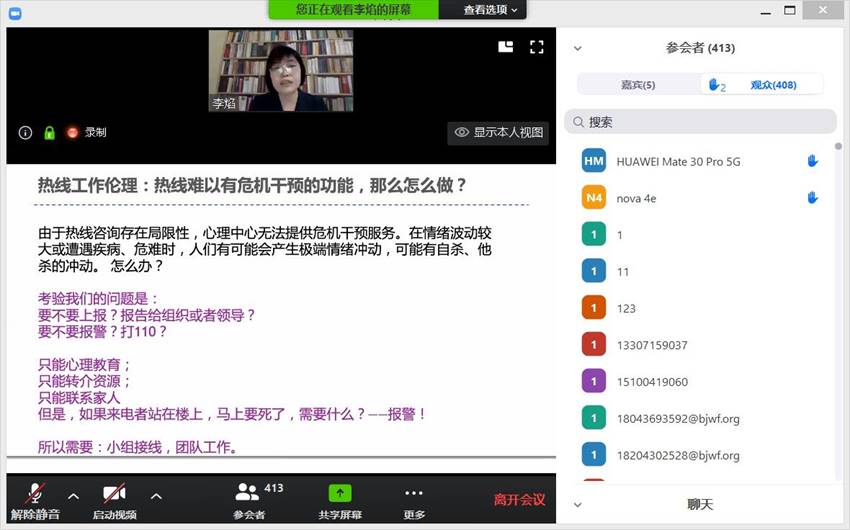The image size is (850, 530).
Task: Click the raised hand count icon
Action: [x=717, y=85]
